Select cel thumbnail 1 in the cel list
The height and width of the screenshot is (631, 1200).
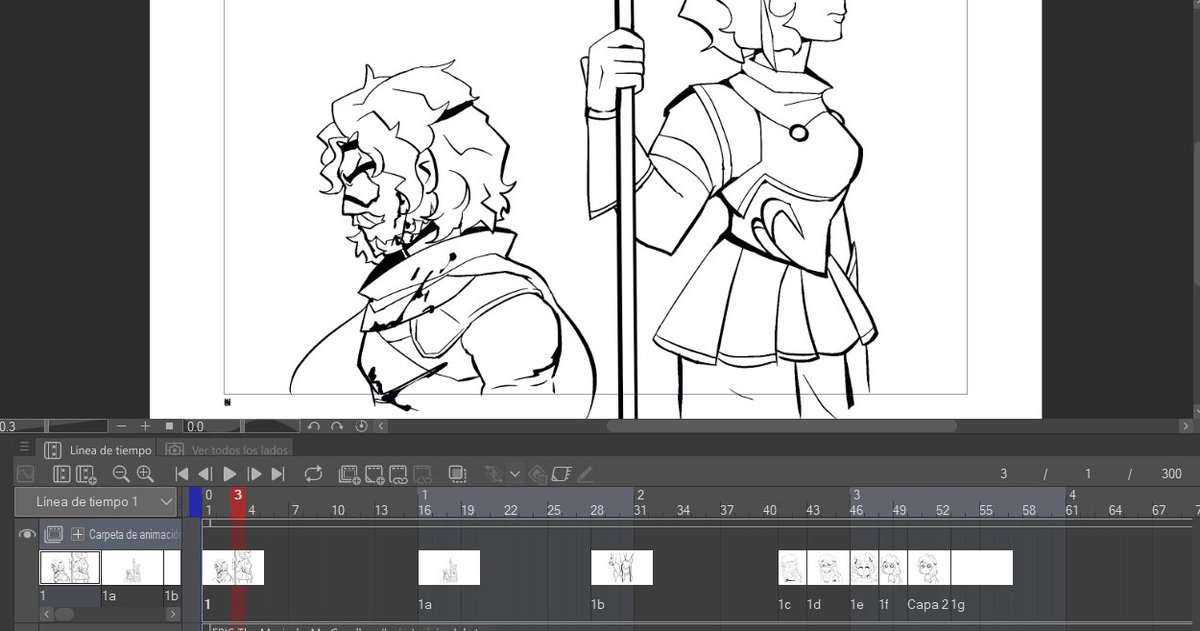[x=70, y=568]
